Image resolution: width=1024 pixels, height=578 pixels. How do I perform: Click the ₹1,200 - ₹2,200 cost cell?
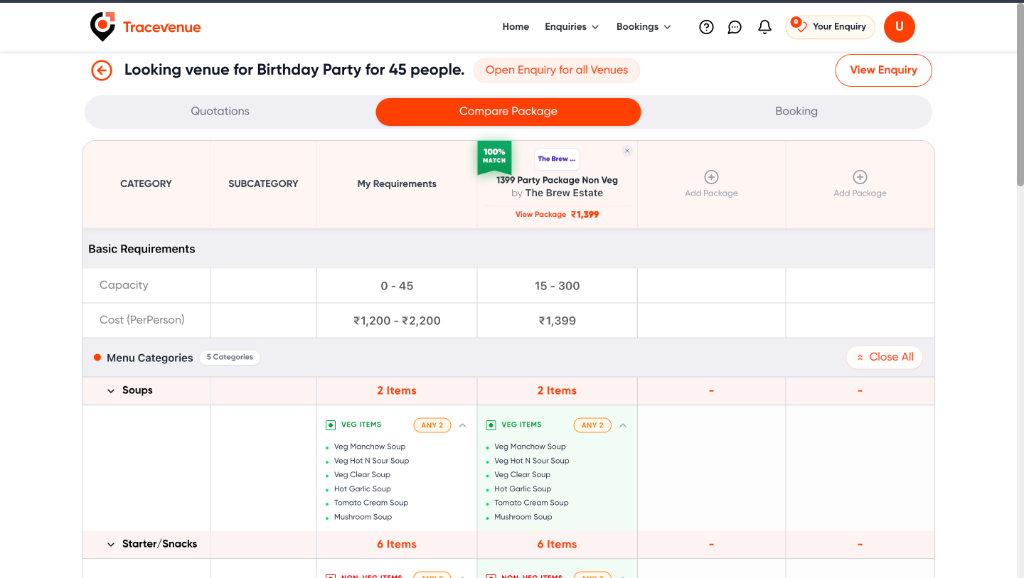(396, 320)
